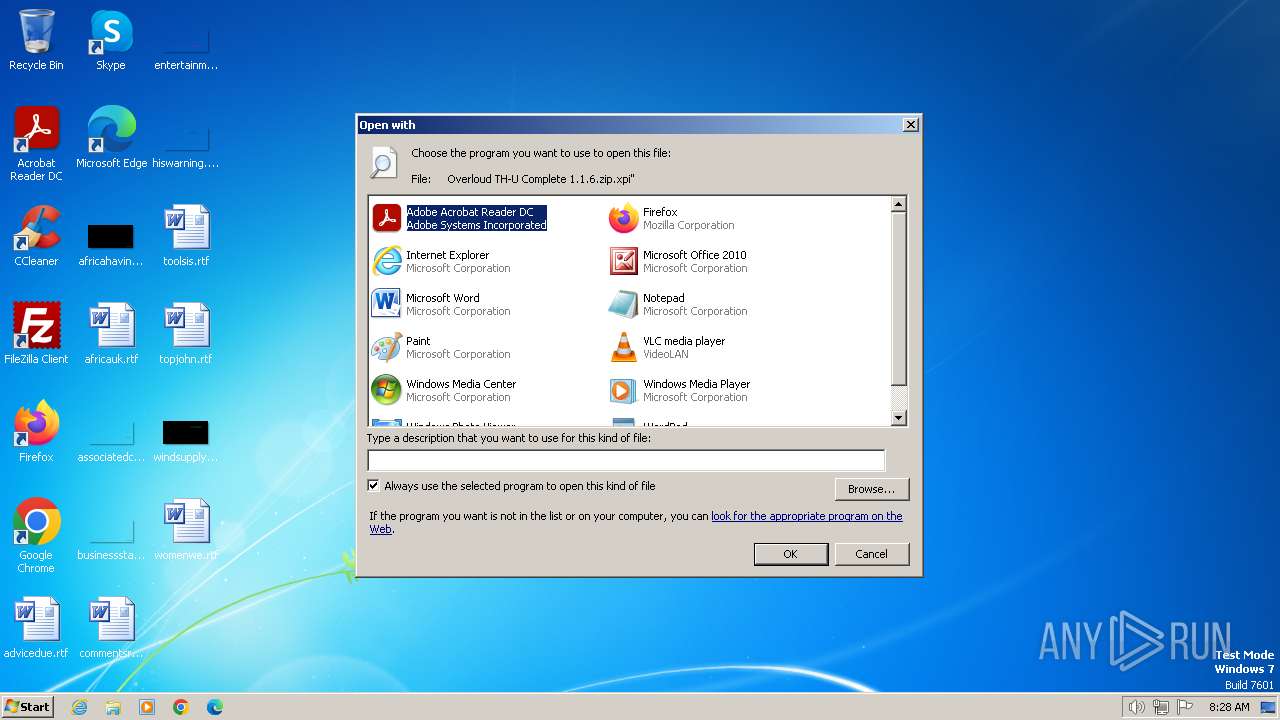The width and height of the screenshot is (1280, 720).
Task: Open Windows Media Player taskbar icon
Action: pos(147,707)
